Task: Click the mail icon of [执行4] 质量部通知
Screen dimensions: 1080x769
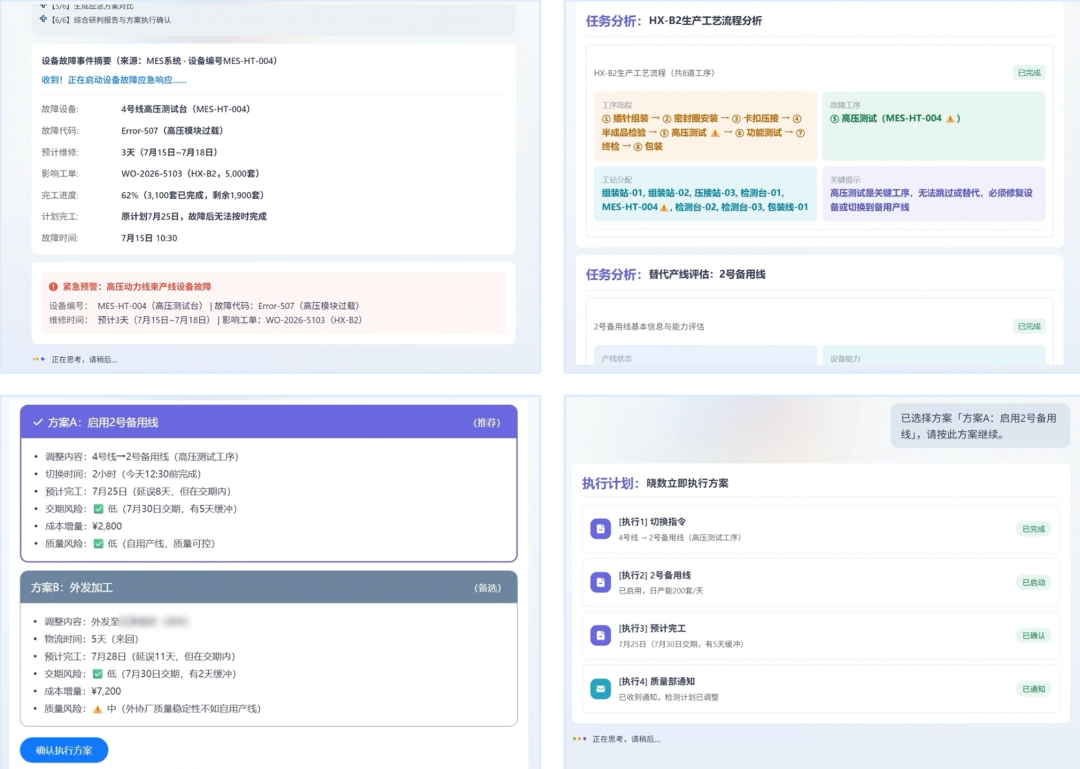Action: 601,688
